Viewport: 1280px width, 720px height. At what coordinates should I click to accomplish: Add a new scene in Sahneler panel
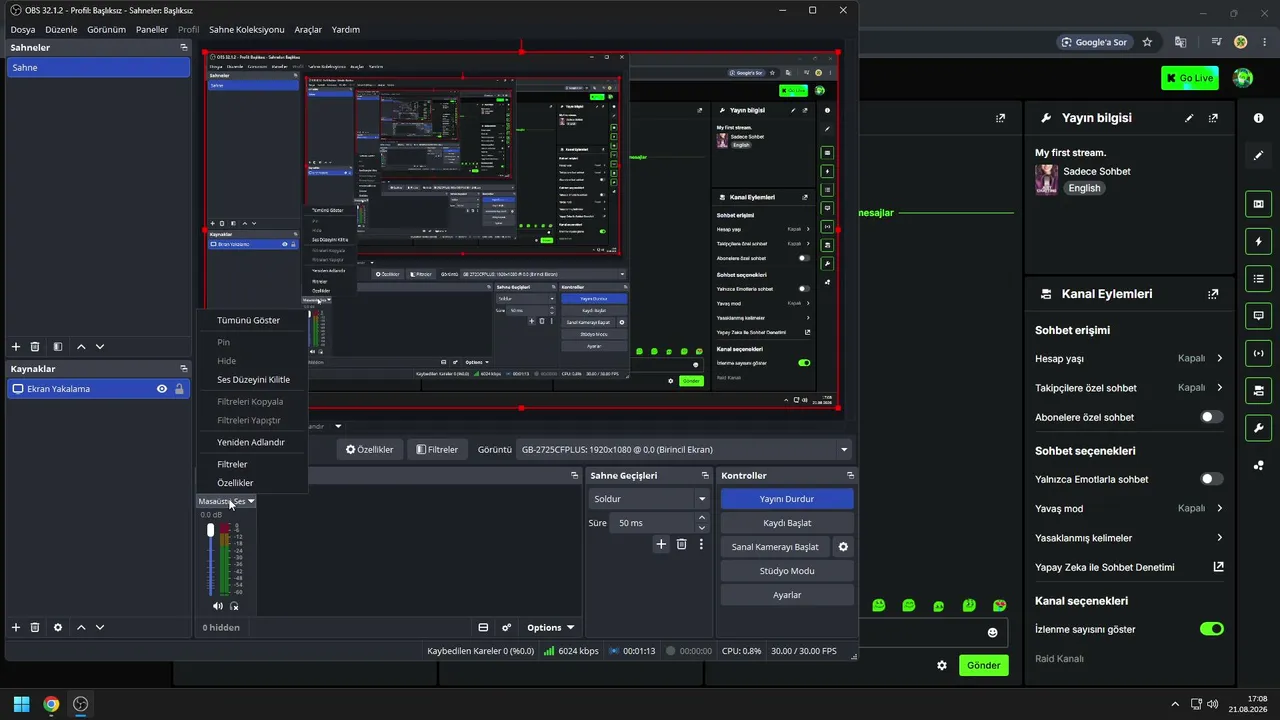tap(16, 347)
